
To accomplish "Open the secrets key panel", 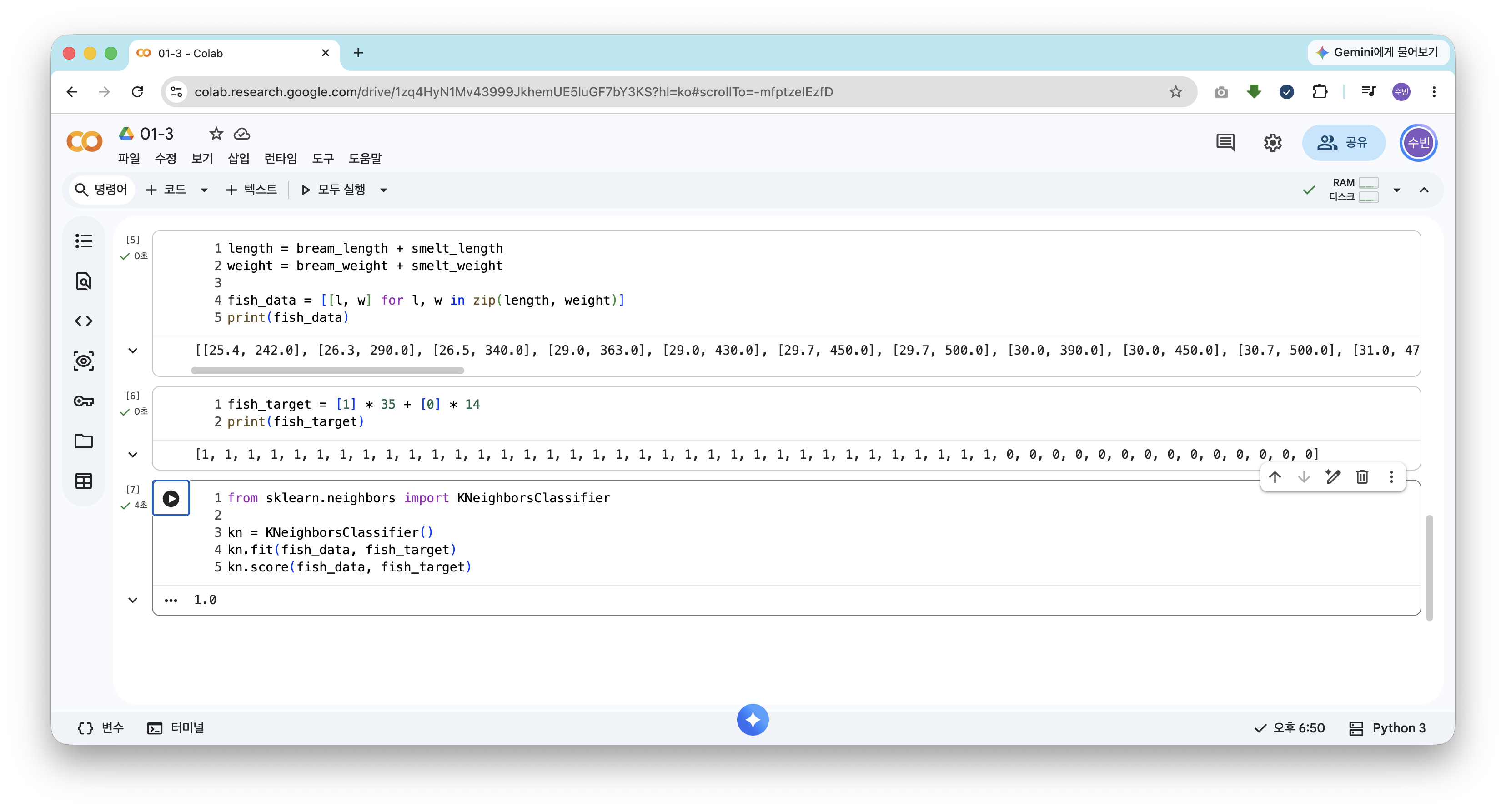I will coord(84,401).
